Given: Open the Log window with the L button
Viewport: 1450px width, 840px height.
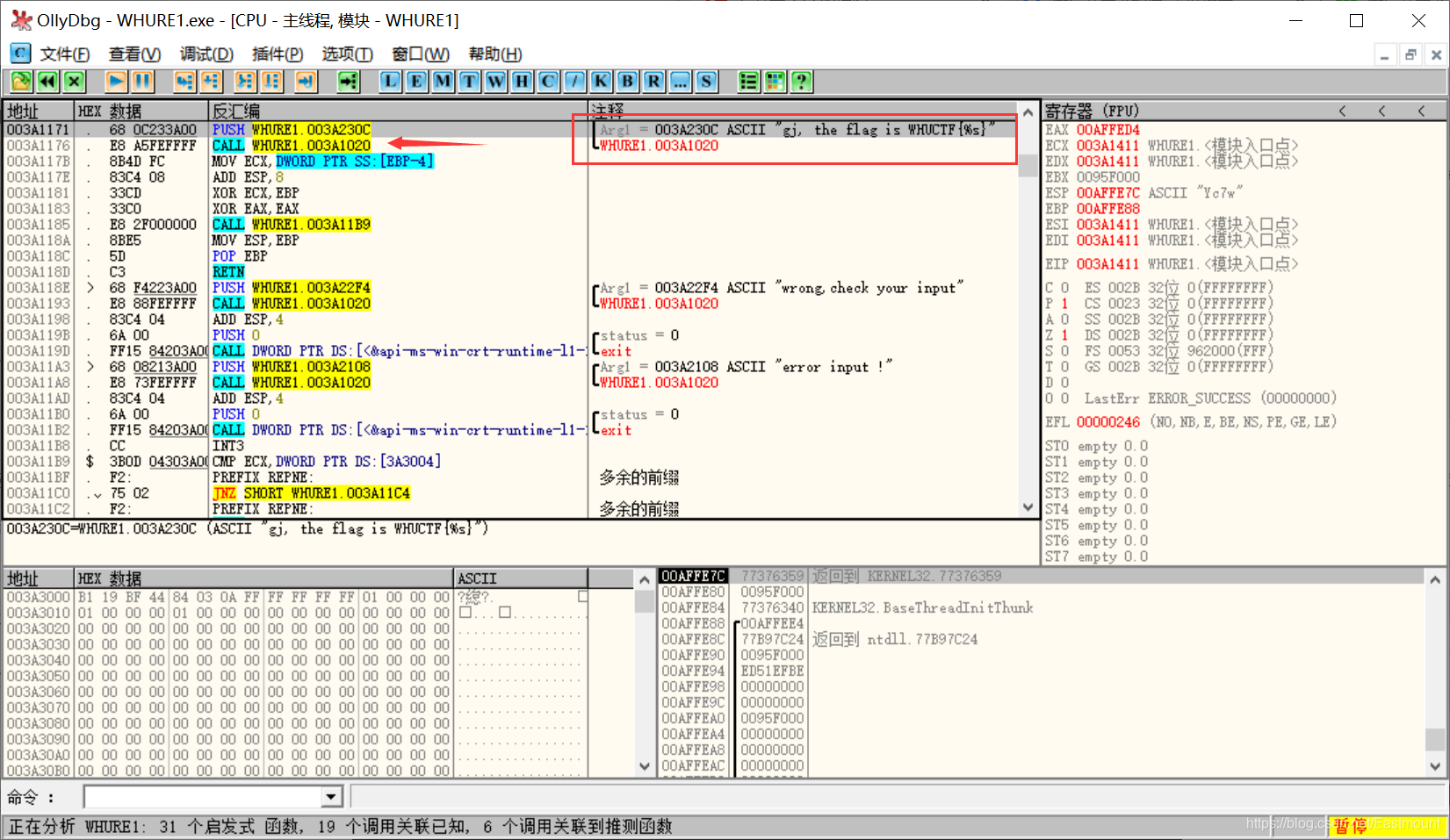Looking at the screenshot, I should tap(390, 82).
